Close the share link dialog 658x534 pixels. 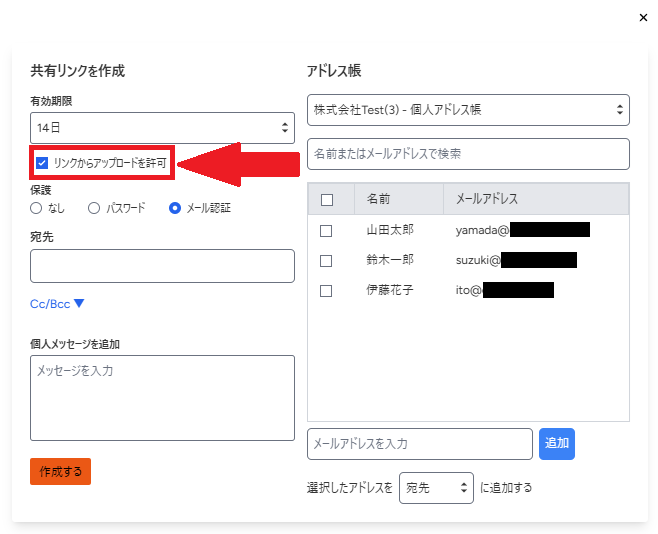click(643, 18)
